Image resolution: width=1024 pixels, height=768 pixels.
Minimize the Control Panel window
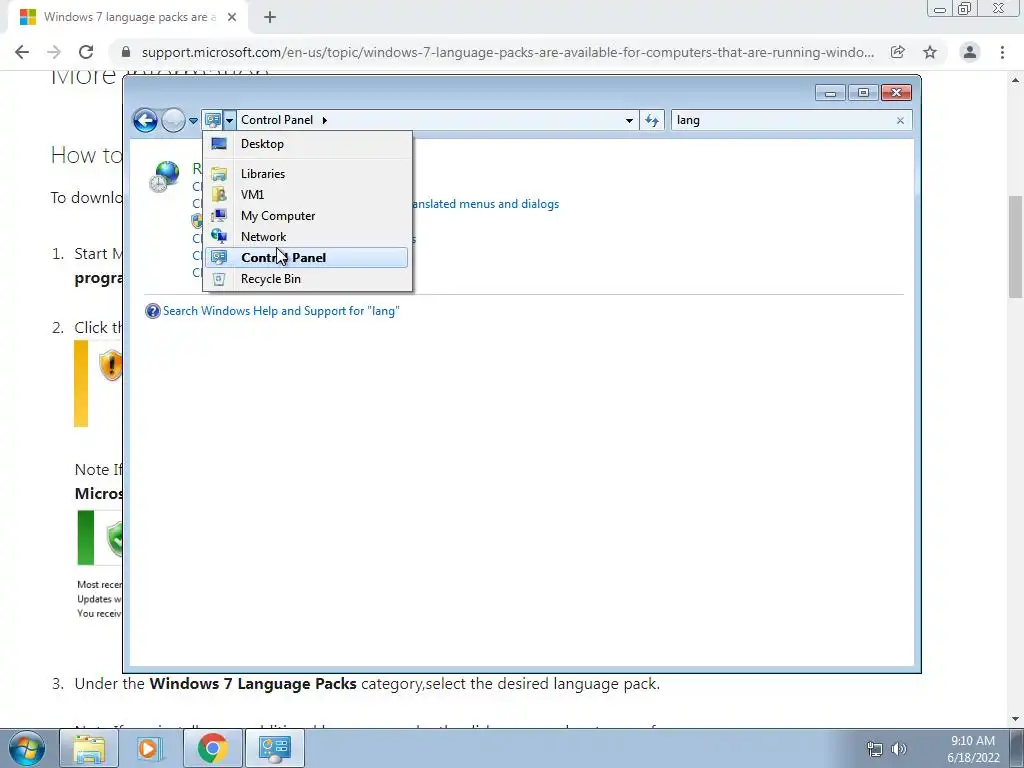(830, 93)
